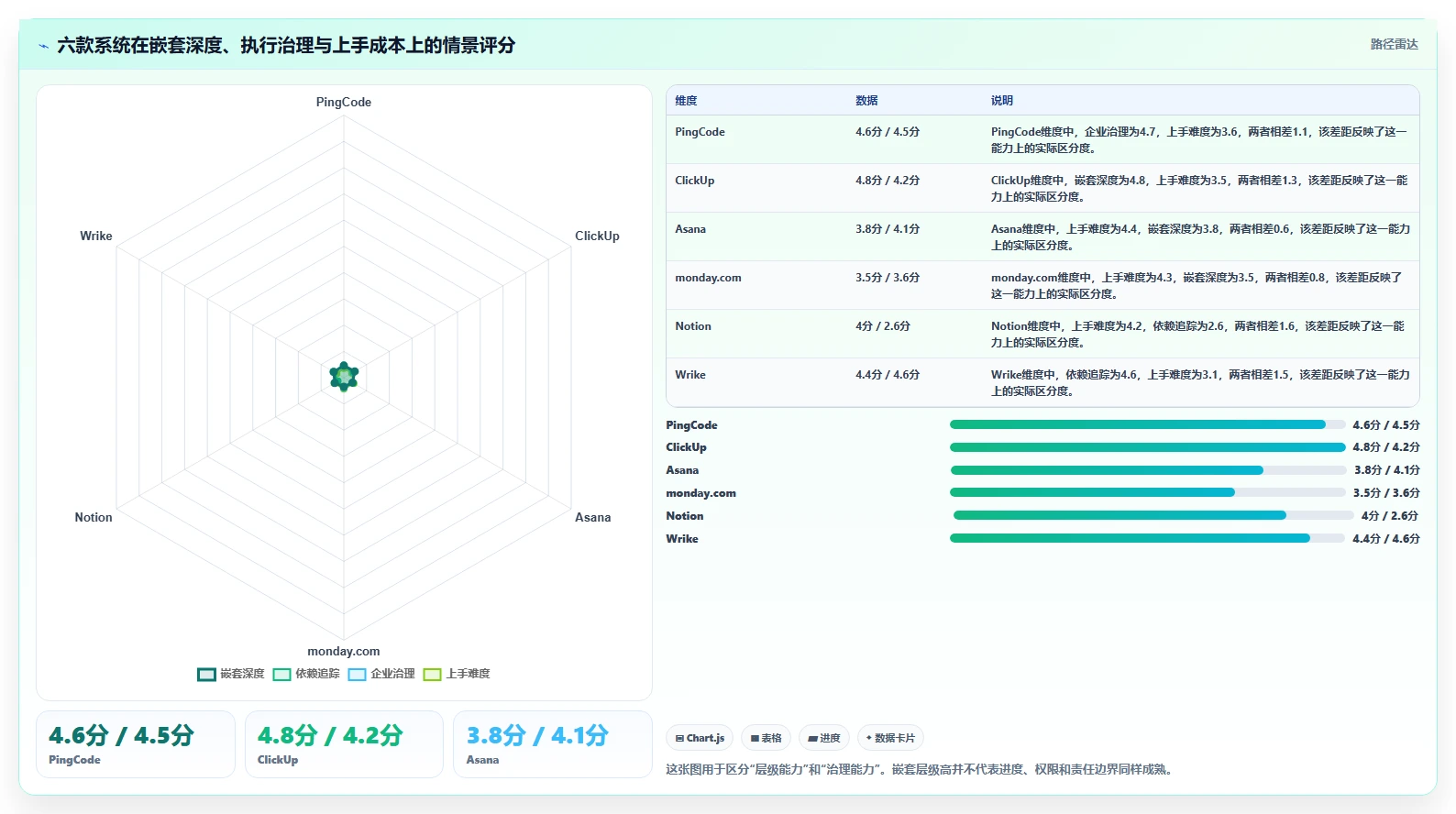
Task: Click the table value 3.5分 / 3.6分
Action: pos(888,278)
